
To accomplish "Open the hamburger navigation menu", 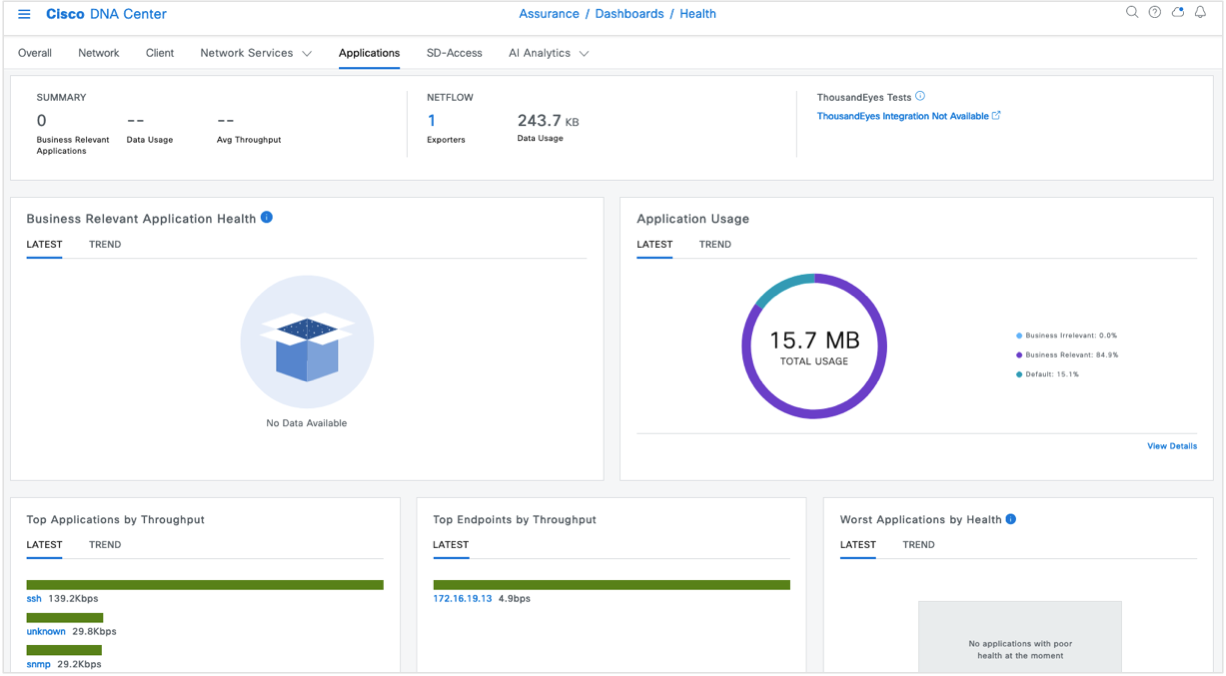I will coord(24,13).
